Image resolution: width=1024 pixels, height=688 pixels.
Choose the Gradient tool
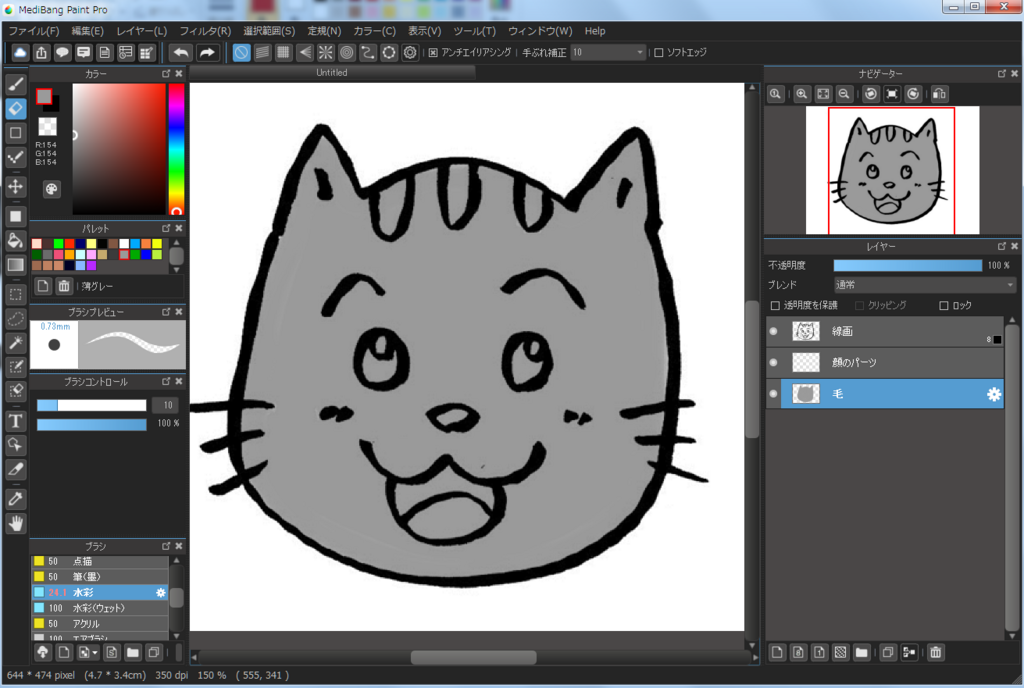tap(16, 265)
